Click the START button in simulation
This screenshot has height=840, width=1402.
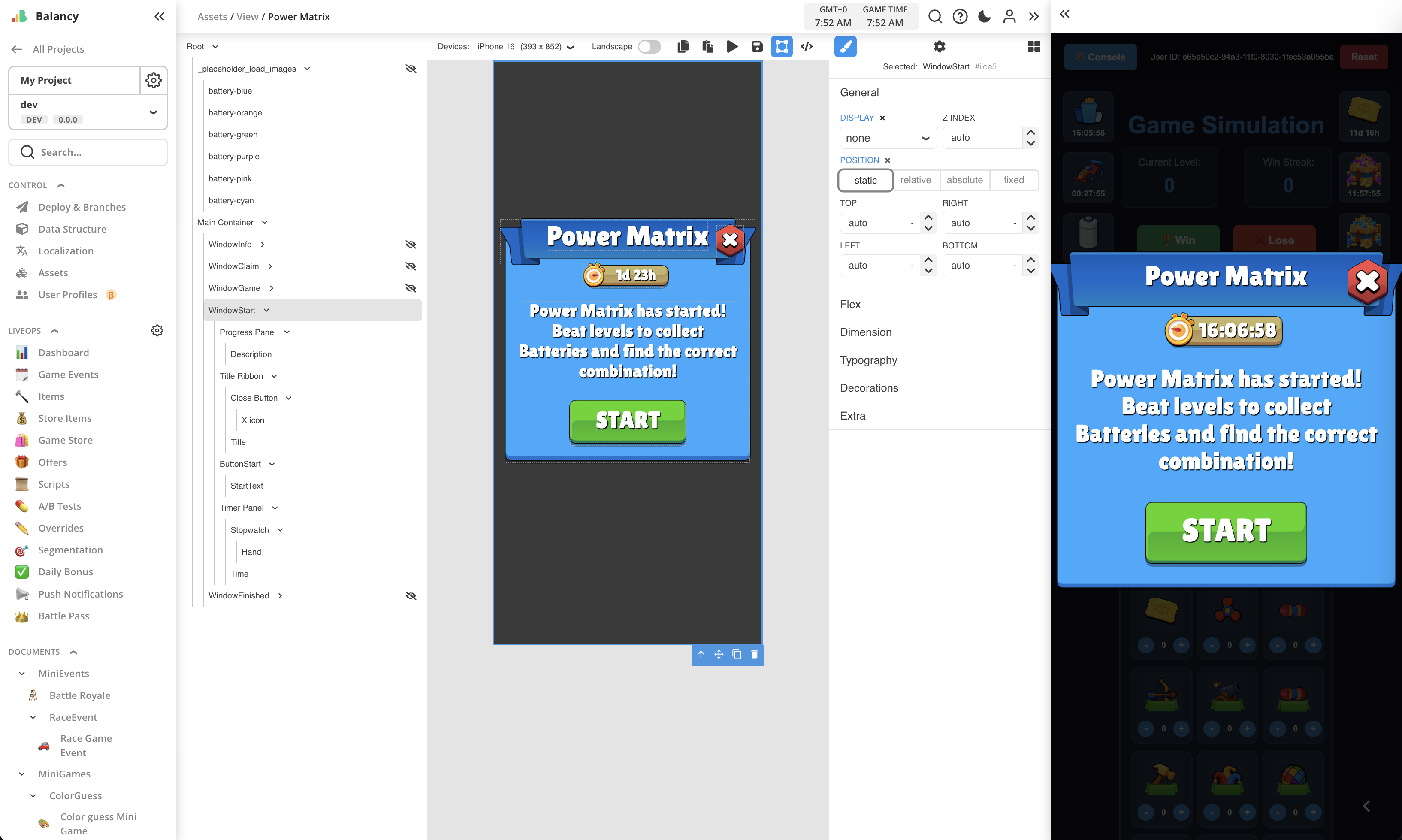(x=1226, y=532)
